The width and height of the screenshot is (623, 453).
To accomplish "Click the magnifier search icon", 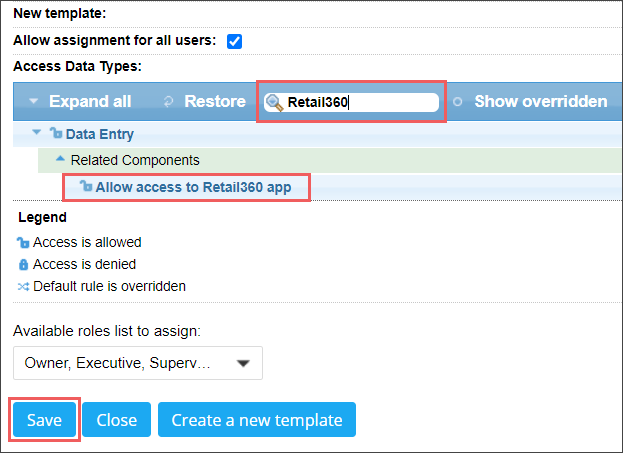I will 274,103.
